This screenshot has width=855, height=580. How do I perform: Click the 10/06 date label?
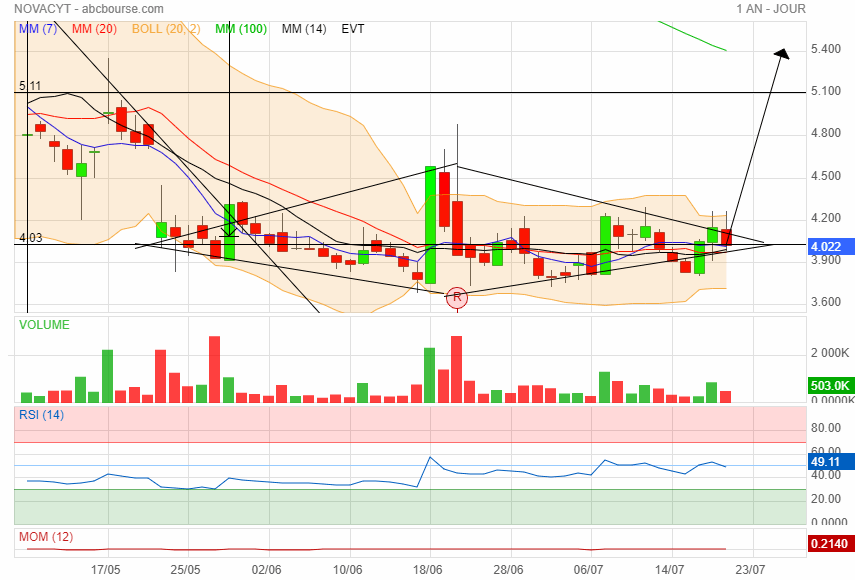click(x=347, y=570)
